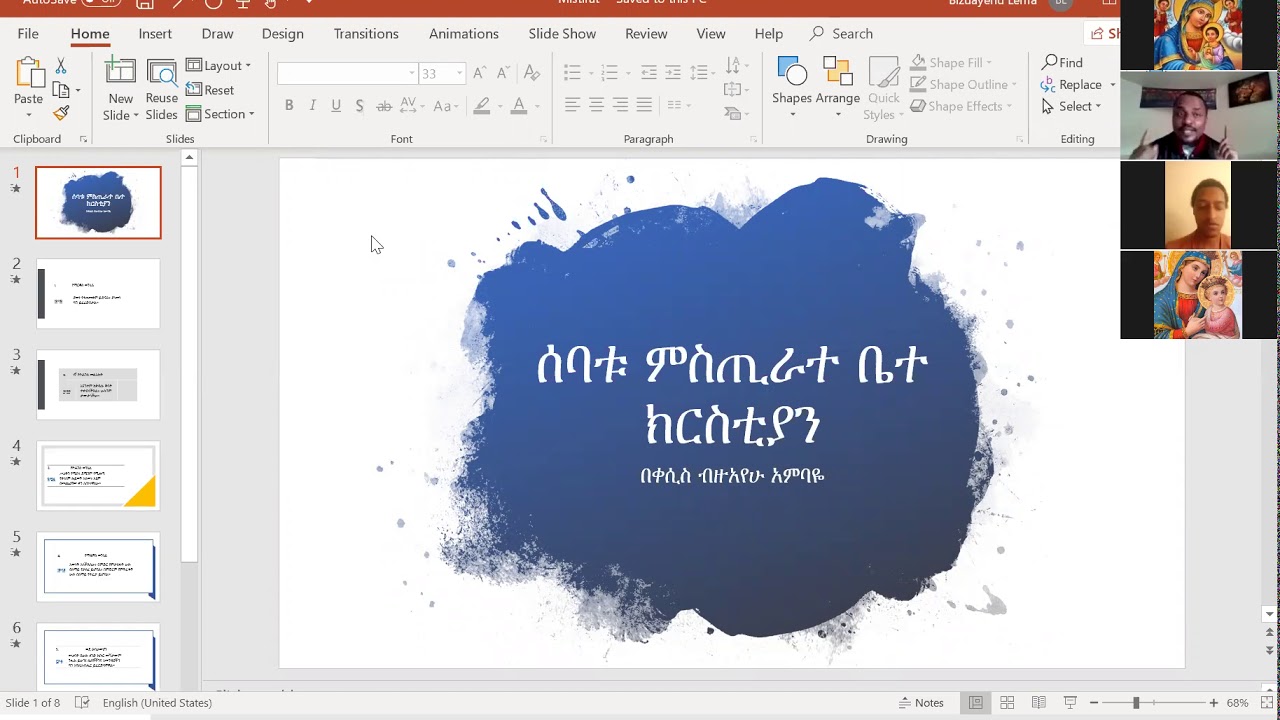Click the 68% zoom level

pyautogui.click(x=1238, y=703)
